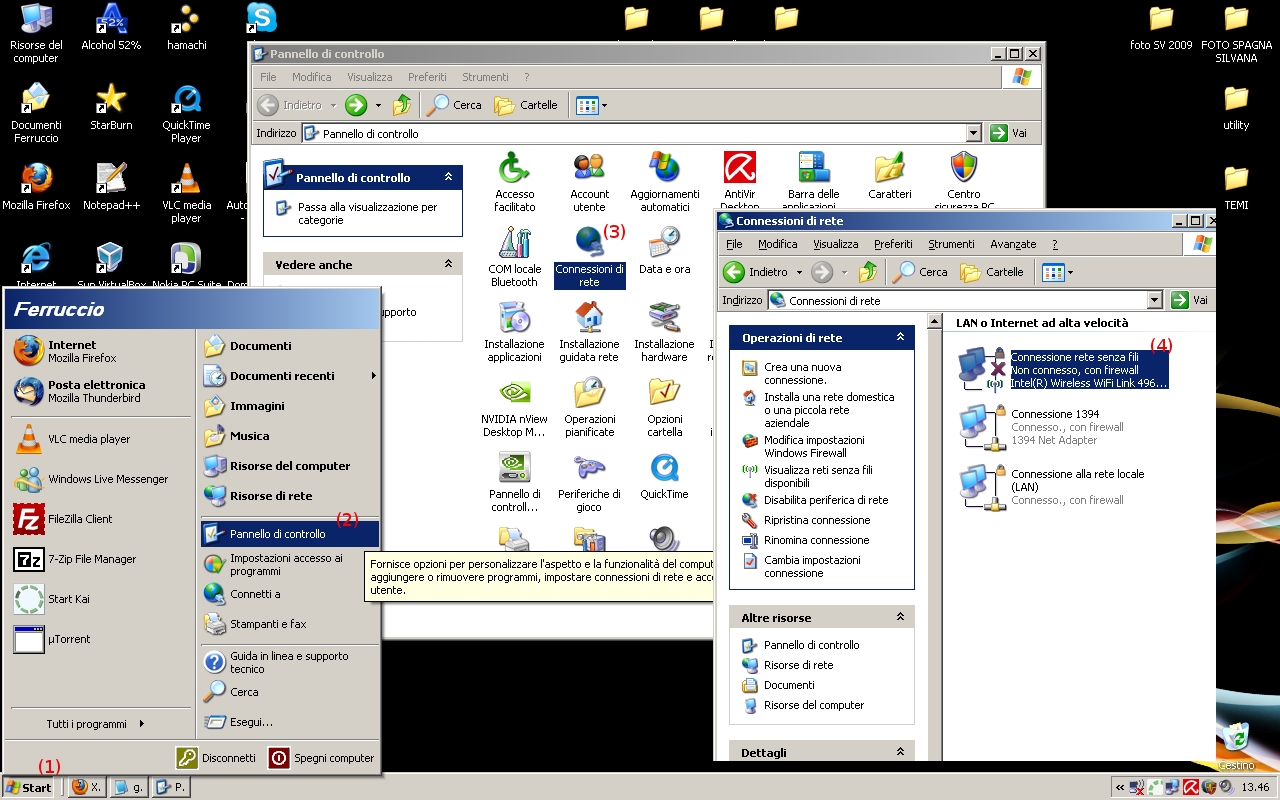Open Periferiche di gioco icon
This screenshot has height=800, width=1280.
tap(589, 482)
